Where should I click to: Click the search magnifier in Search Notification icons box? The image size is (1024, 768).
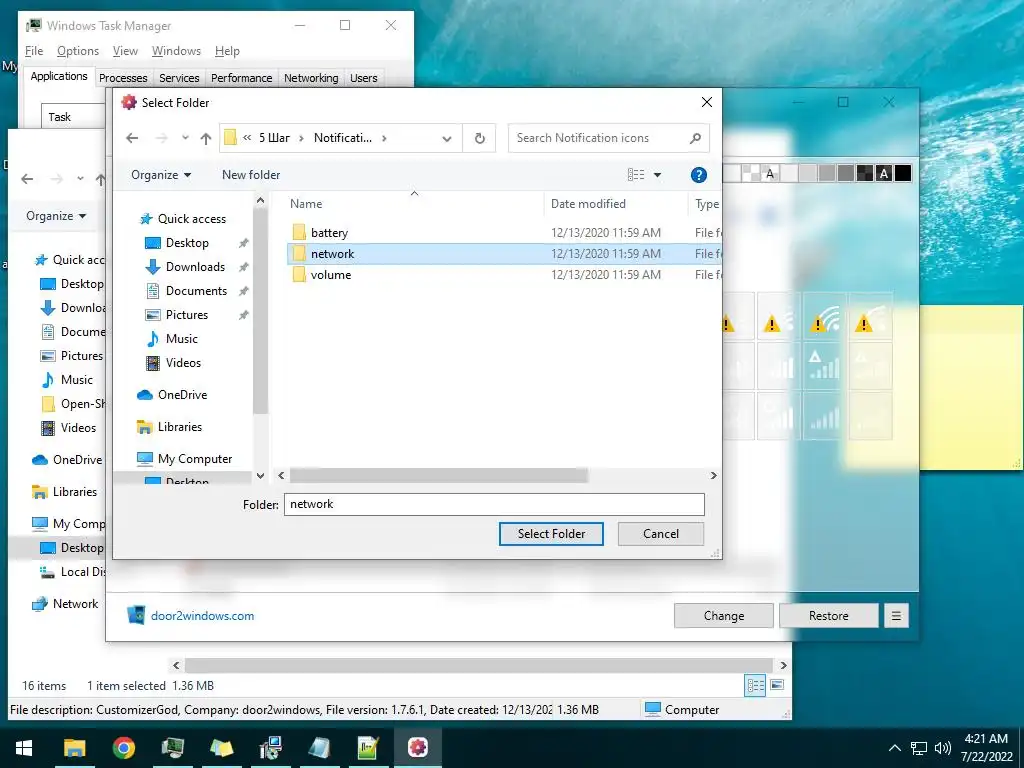pos(695,138)
